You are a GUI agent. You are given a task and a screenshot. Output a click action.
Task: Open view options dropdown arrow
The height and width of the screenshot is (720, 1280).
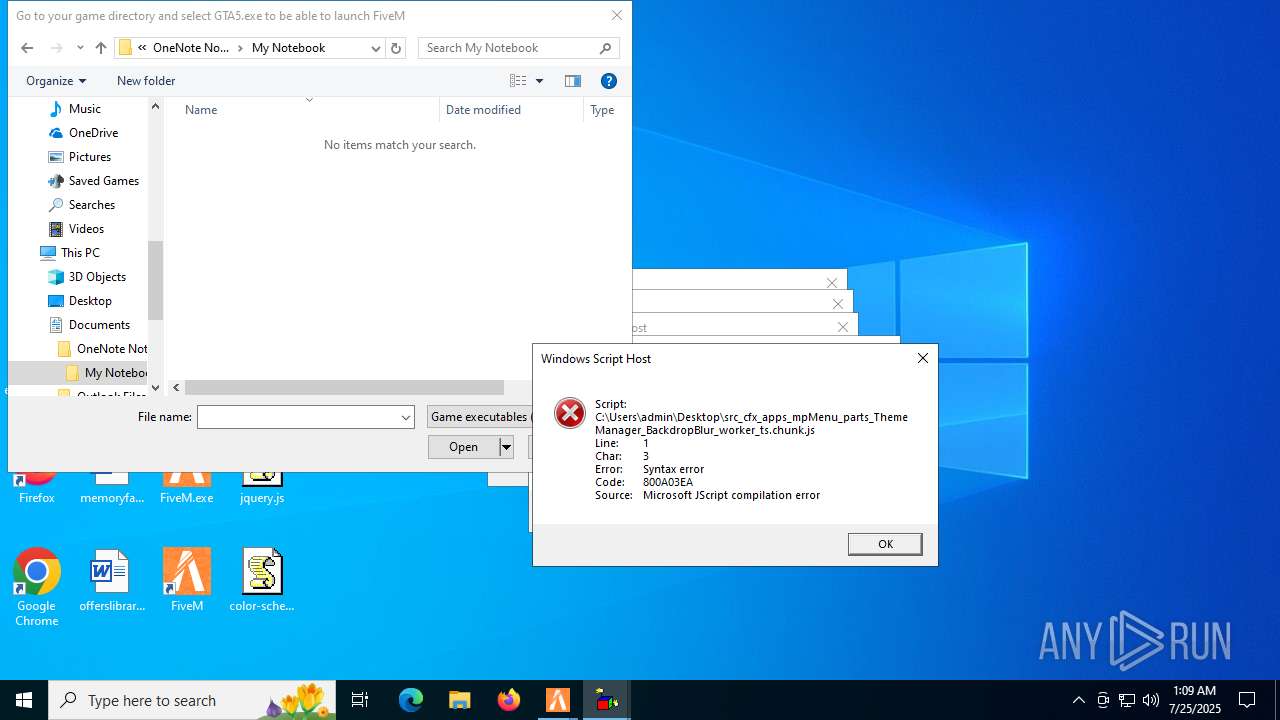[x=539, y=81]
